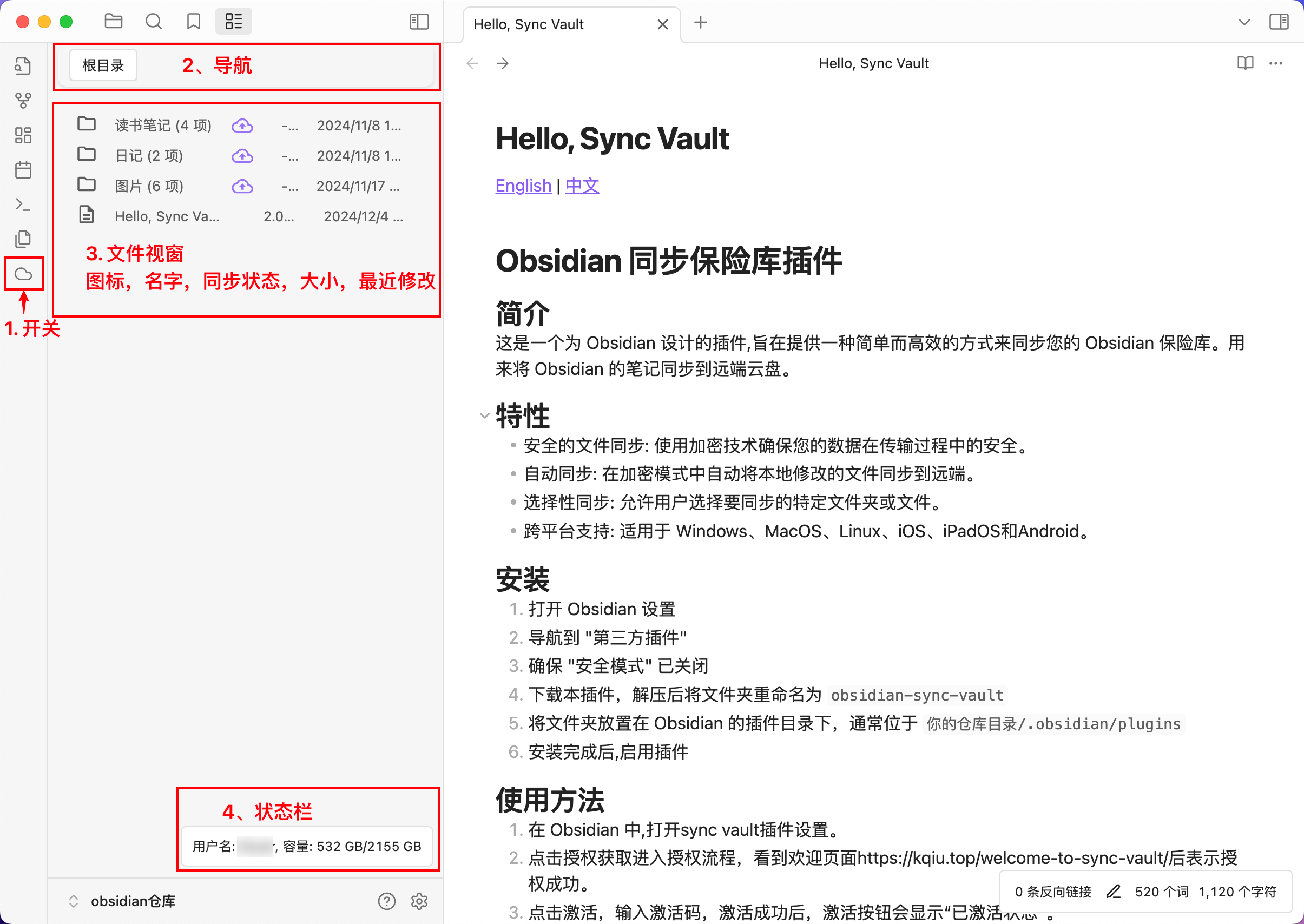Click the document icon of Hello, Sync Vault file
The image size is (1304, 924).
pos(86,214)
